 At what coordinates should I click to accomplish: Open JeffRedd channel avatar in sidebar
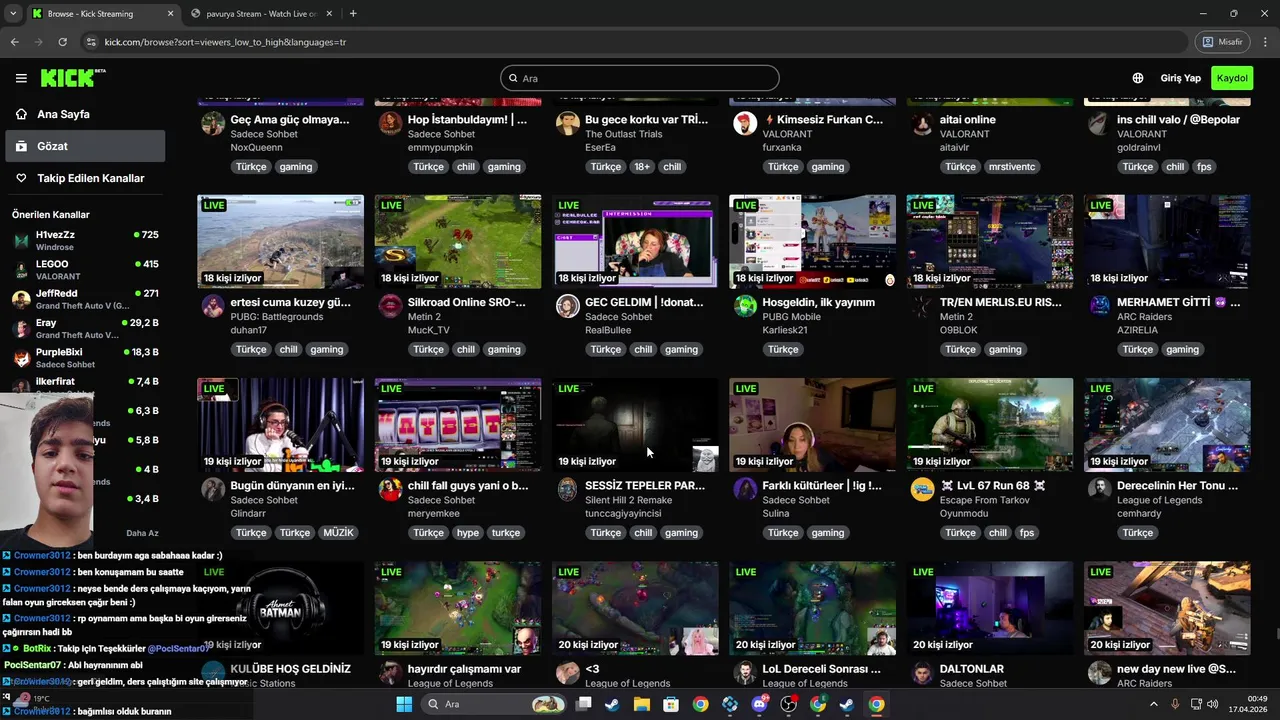(x=21, y=299)
